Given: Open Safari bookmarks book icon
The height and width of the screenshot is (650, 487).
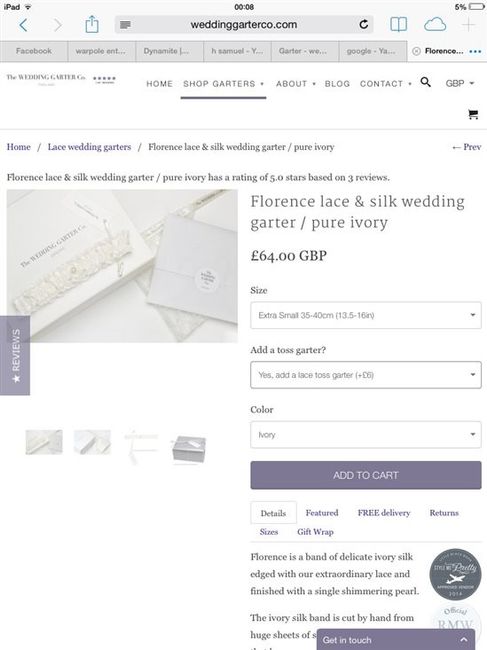Looking at the screenshot, I should [399, 24].
